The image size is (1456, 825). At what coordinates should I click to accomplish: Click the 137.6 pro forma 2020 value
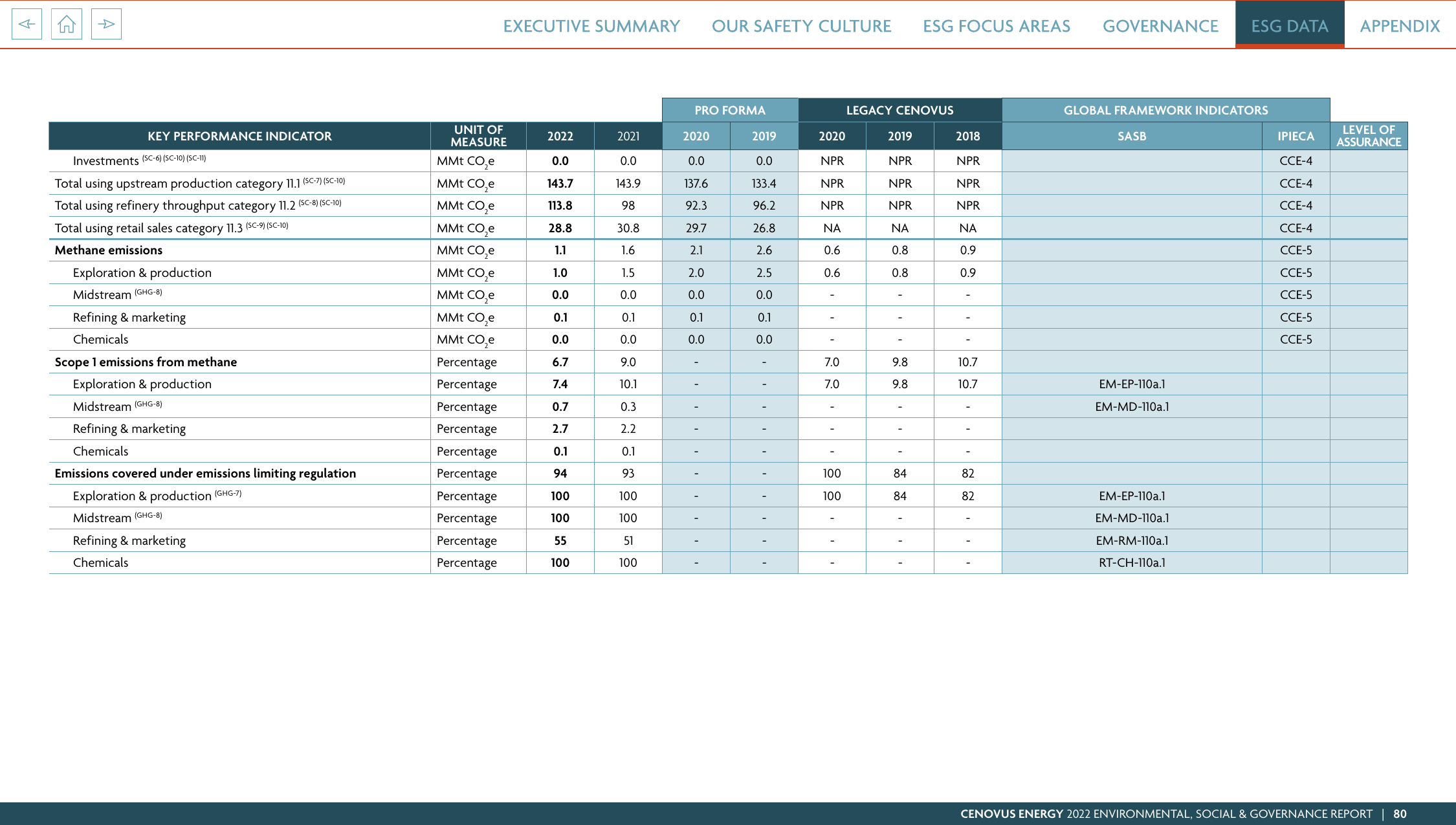[x=696, y=183]
